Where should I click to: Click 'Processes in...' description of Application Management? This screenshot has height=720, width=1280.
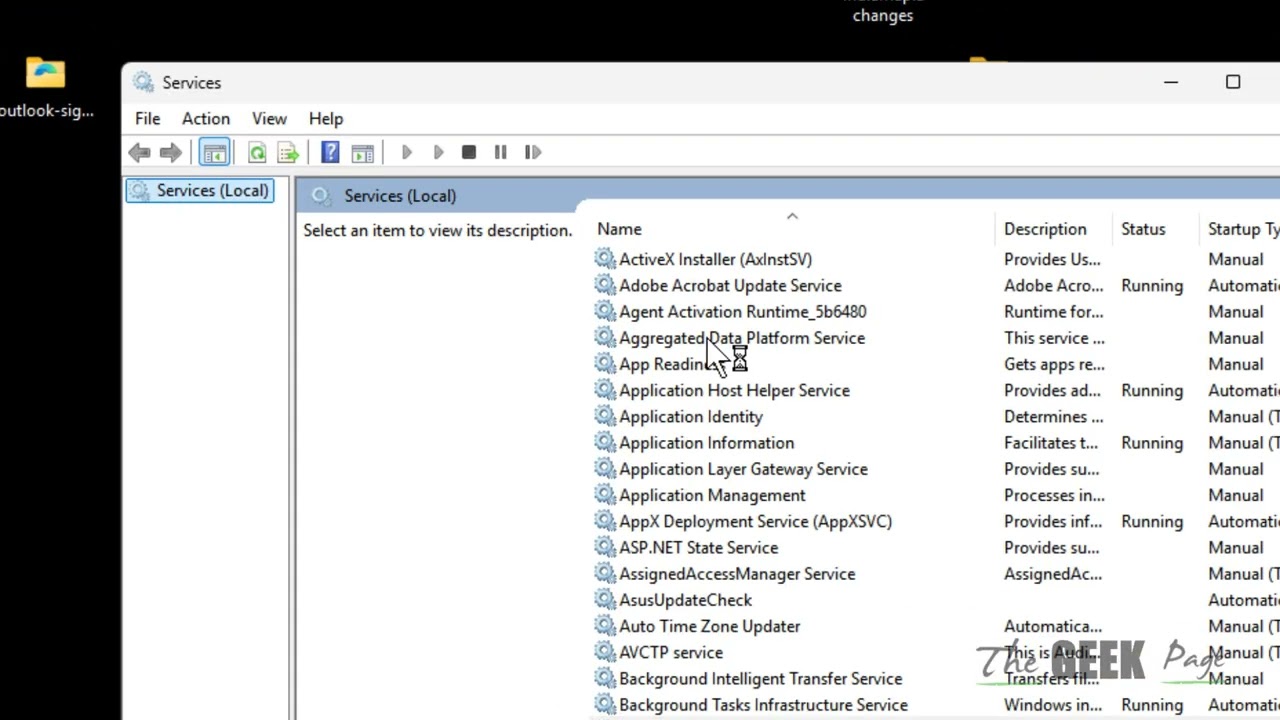coord(1054,495)
